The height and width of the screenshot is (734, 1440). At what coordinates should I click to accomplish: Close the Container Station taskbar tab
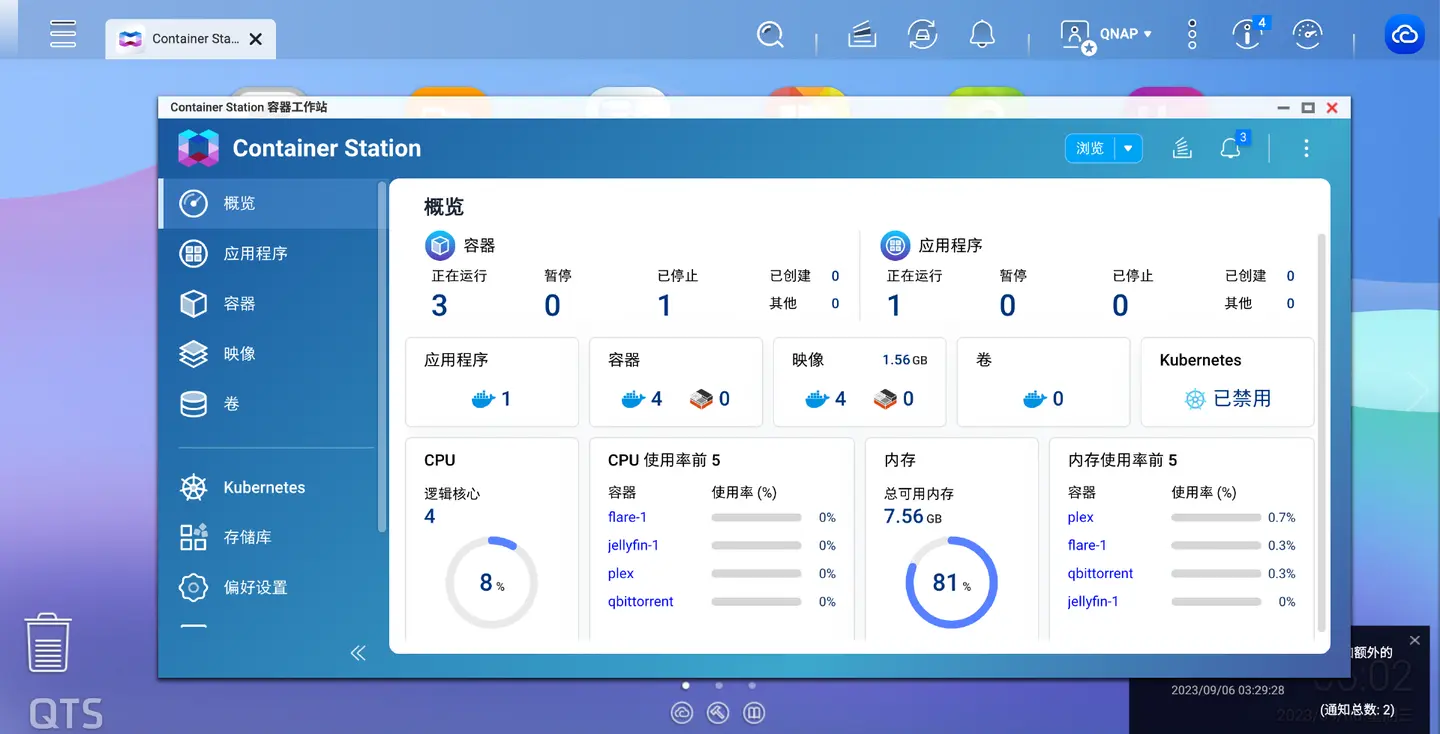(256, 39)
